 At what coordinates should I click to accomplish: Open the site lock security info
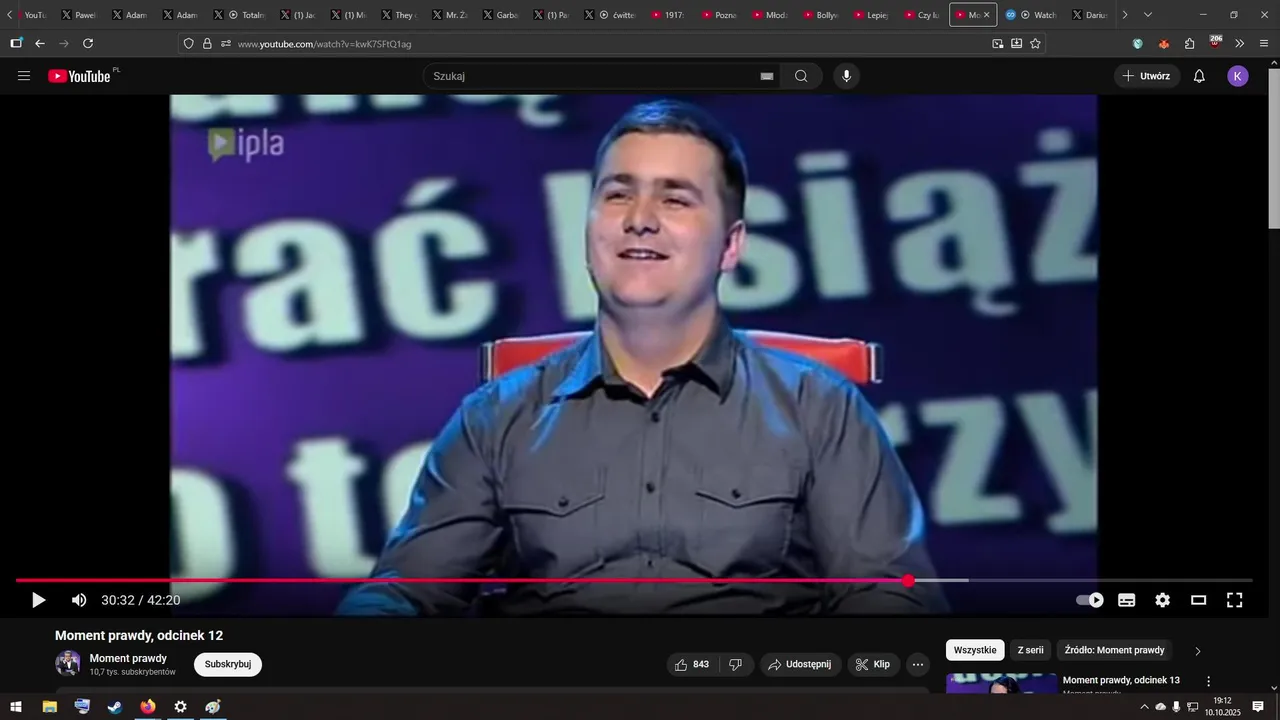(x=207, y=43)
